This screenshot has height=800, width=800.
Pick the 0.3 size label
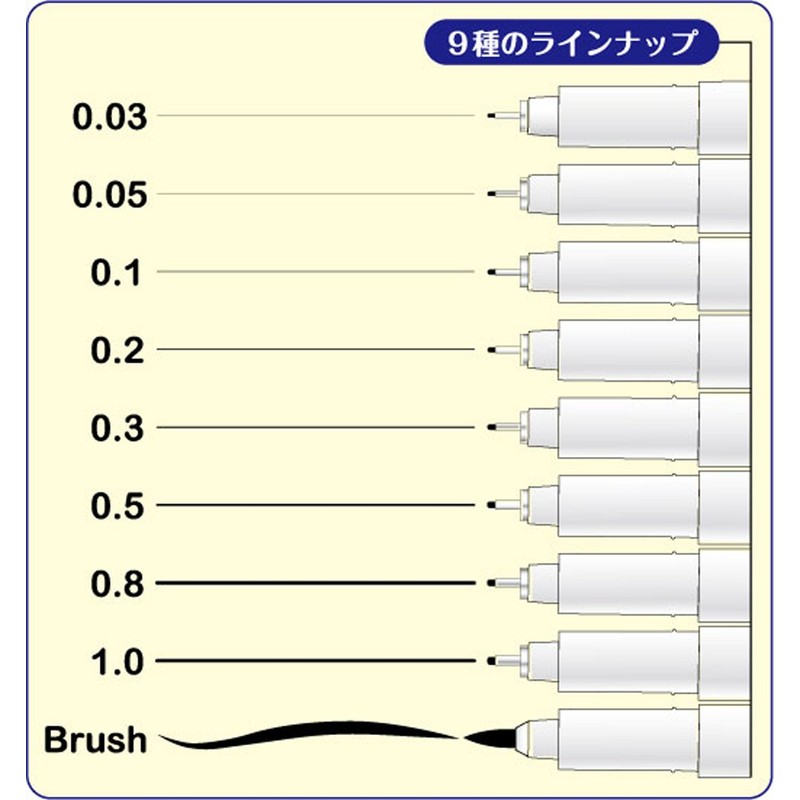(119, 428)
